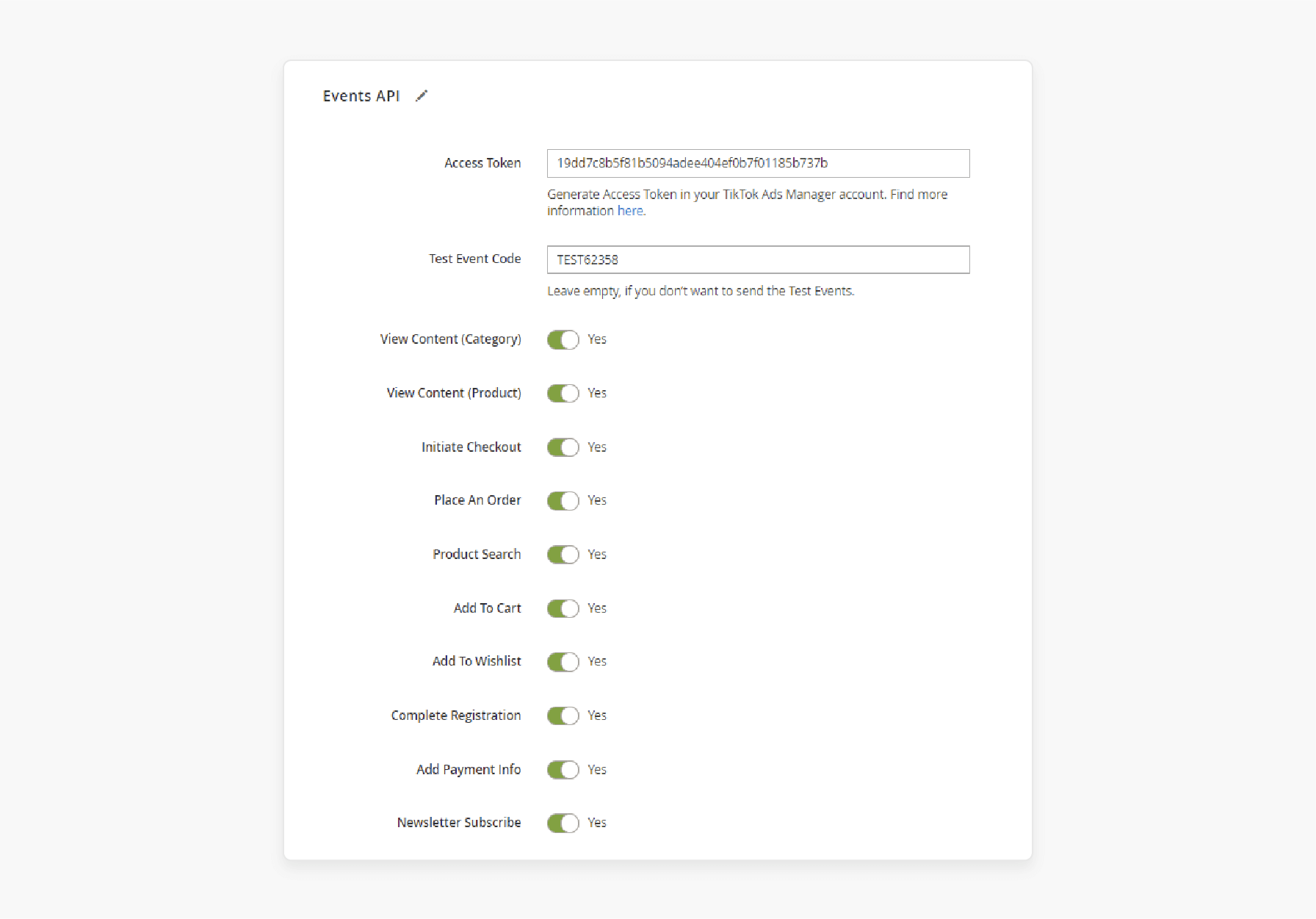Toggle View Content (Category) switch

tap(563, 339)
